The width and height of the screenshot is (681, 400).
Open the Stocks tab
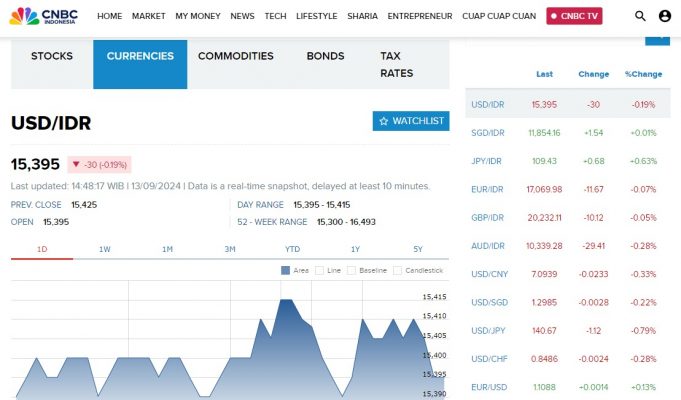52,56
